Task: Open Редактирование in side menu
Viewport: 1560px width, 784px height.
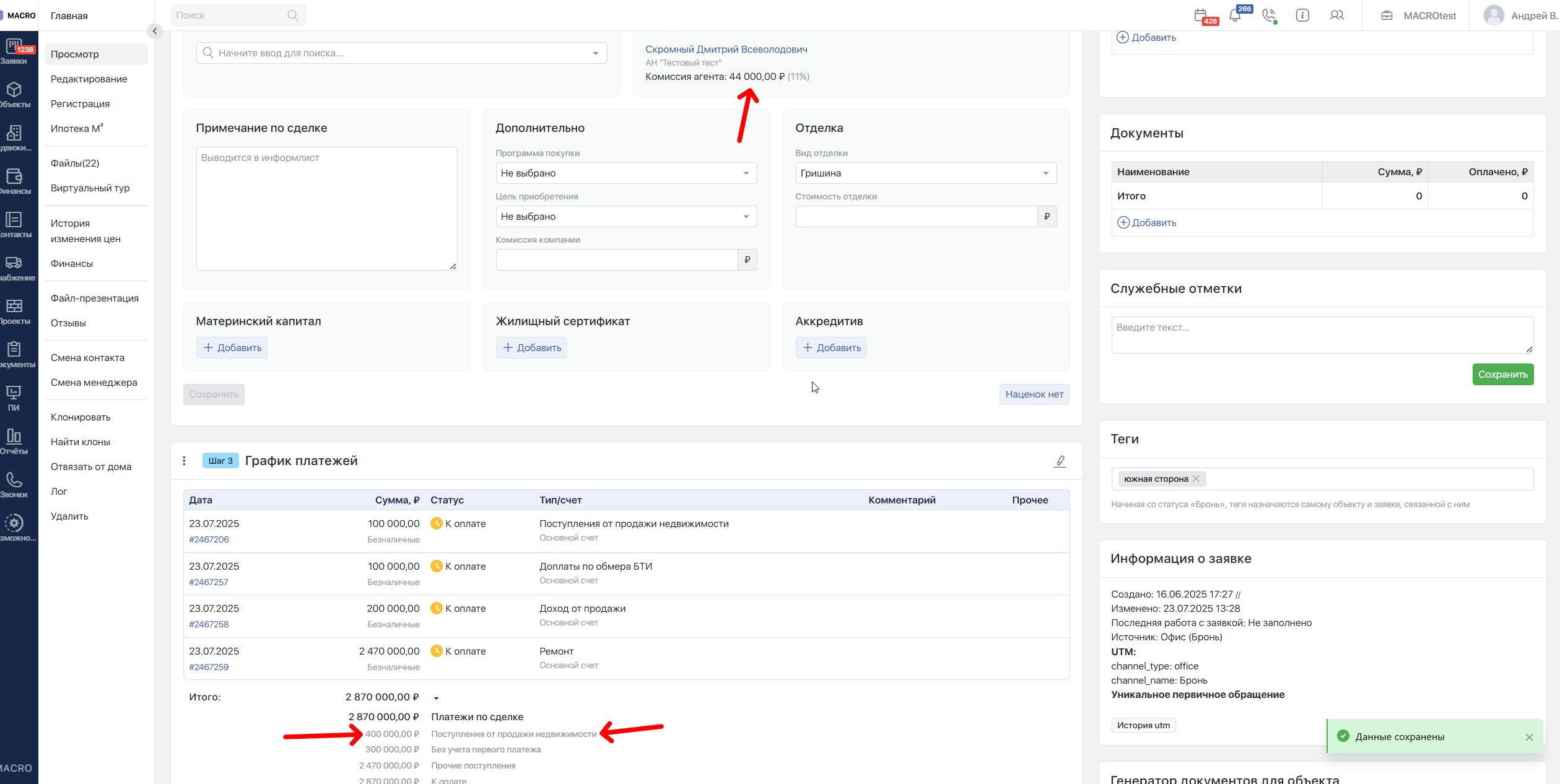Action: click(x=89, y=79)
